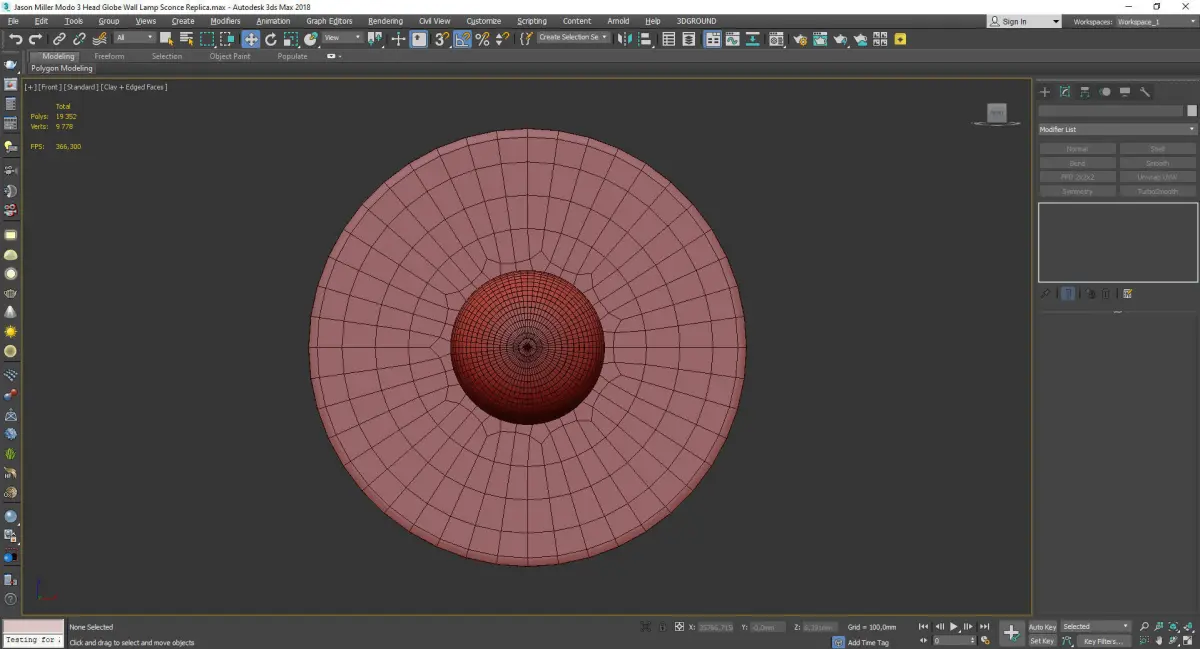This screenshot has width=1200, height=649.
Task: Click Render Production teapot icon
Action: 841,39
